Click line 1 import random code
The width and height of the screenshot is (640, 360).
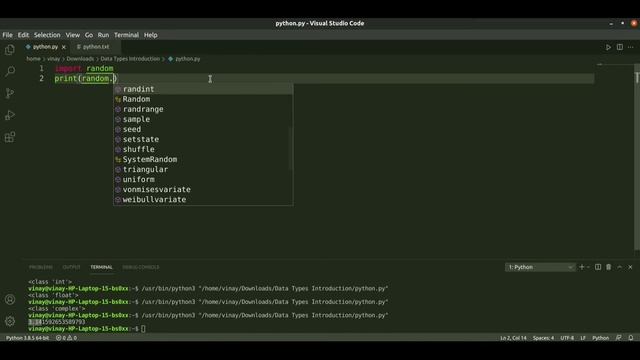click(x=84, y=69)
